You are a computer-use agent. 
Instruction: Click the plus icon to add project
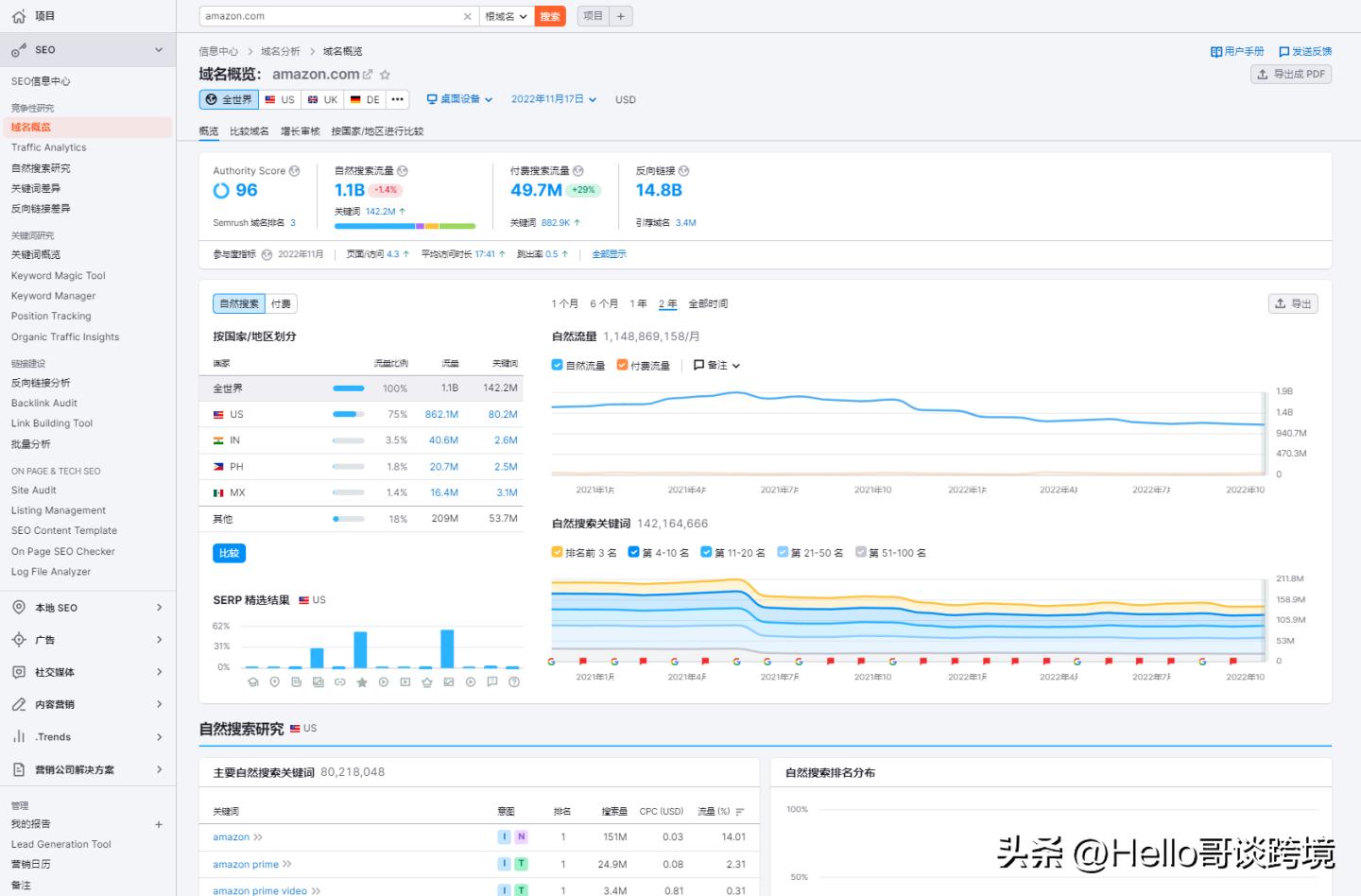(621, 16)
